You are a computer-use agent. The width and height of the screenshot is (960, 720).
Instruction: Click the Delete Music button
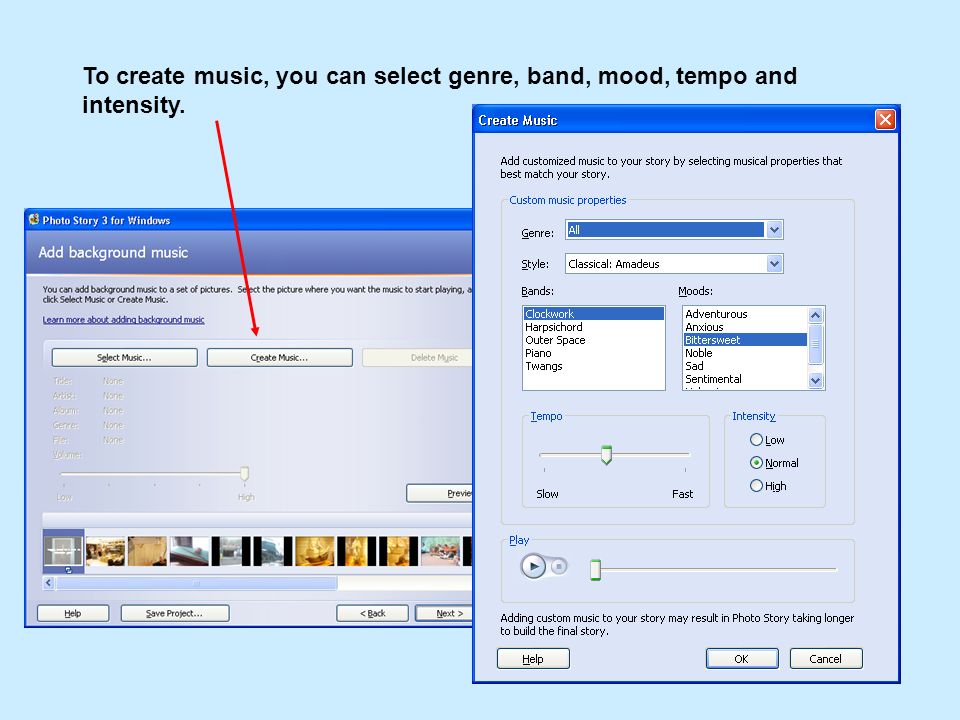click(418, 358)
